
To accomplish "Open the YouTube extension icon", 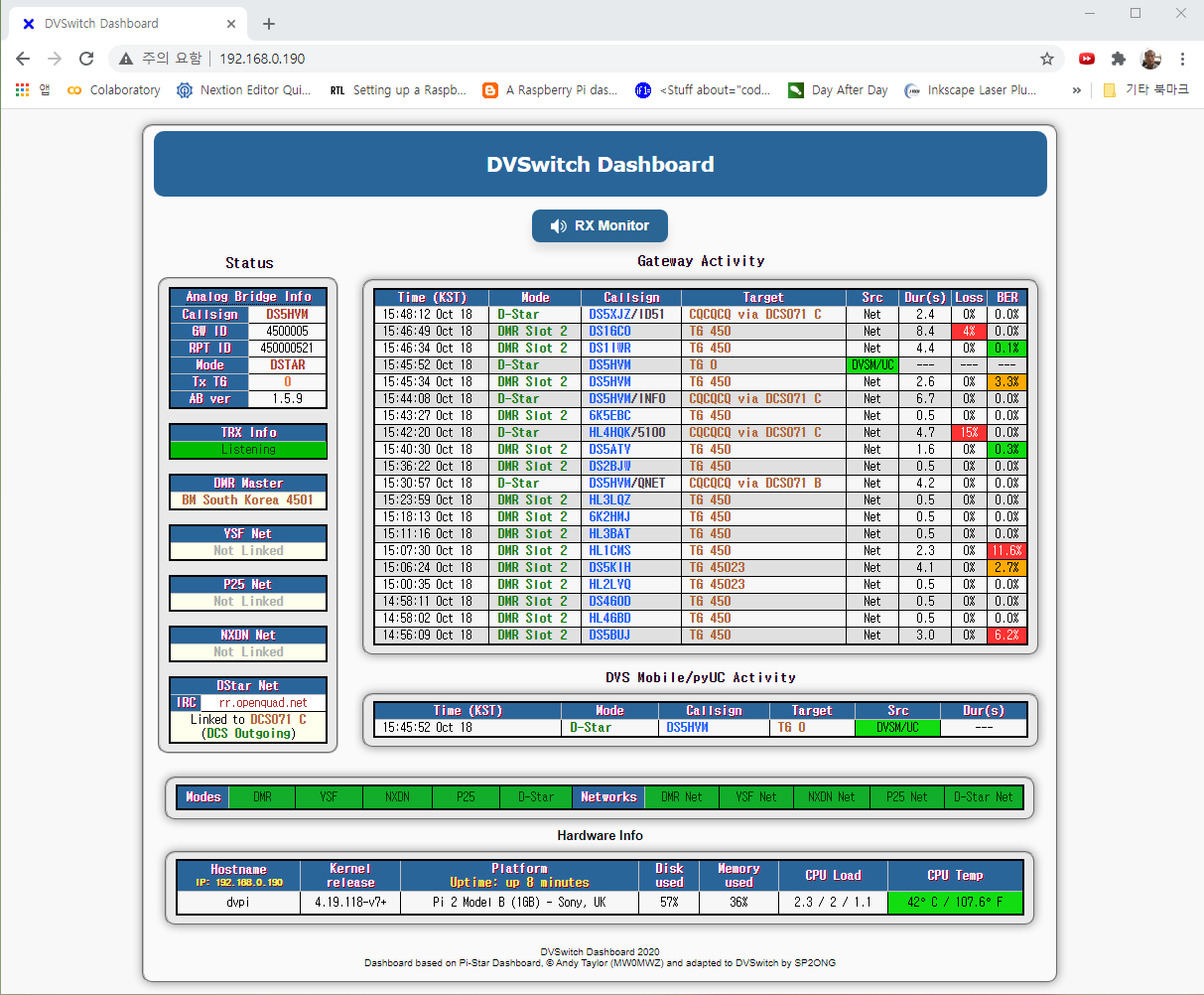I will [x=1087, y=59].
